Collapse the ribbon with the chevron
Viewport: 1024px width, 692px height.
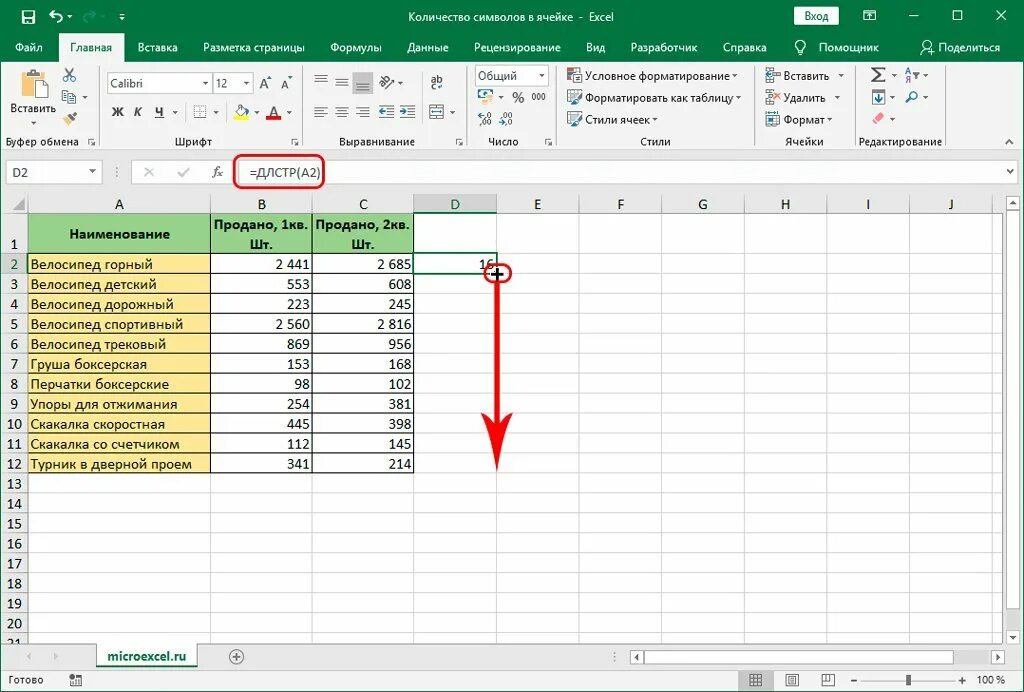click(1010, 142)
